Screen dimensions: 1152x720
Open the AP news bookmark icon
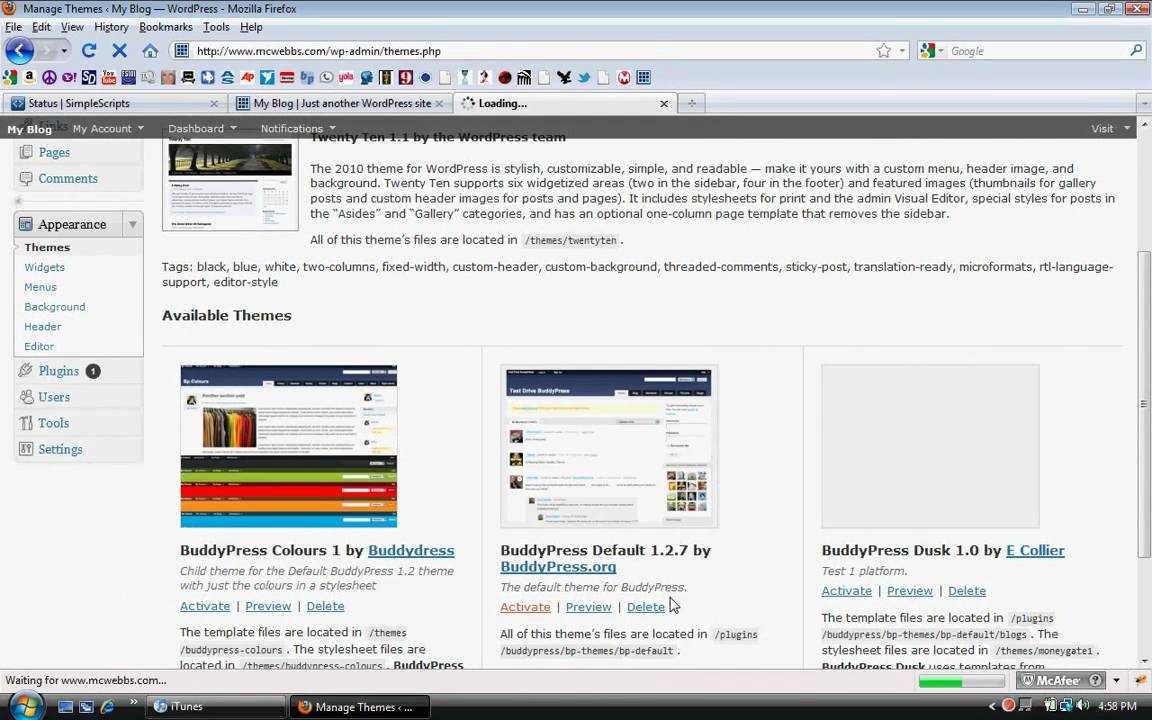click(248, 77)
